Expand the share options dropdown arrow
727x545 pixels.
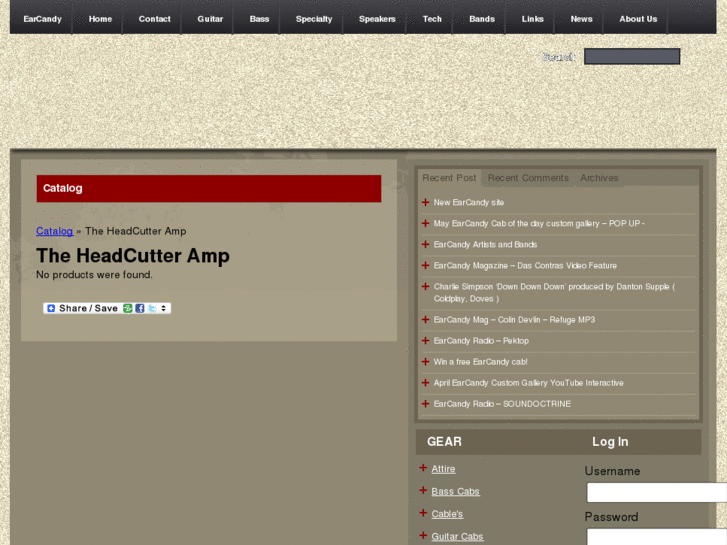[164, 308]
